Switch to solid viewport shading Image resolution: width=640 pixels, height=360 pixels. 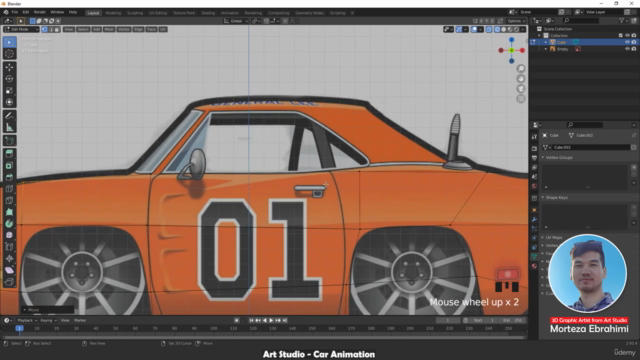tap(504, 29)
